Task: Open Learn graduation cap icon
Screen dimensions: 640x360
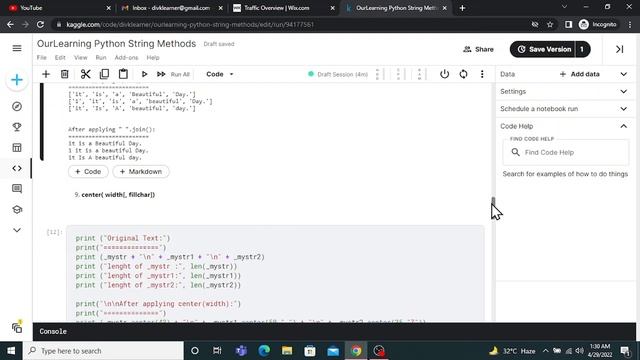Action: (17, 209)
